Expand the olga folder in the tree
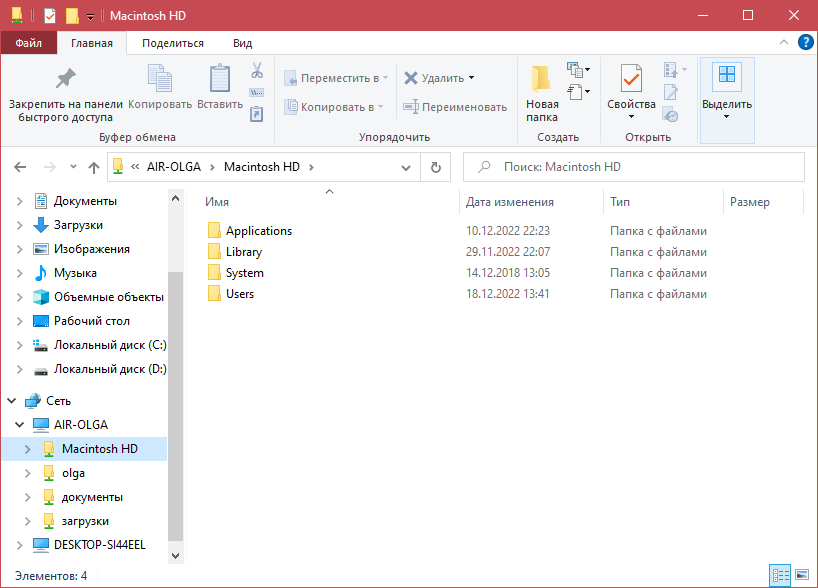 coord(27,473)
